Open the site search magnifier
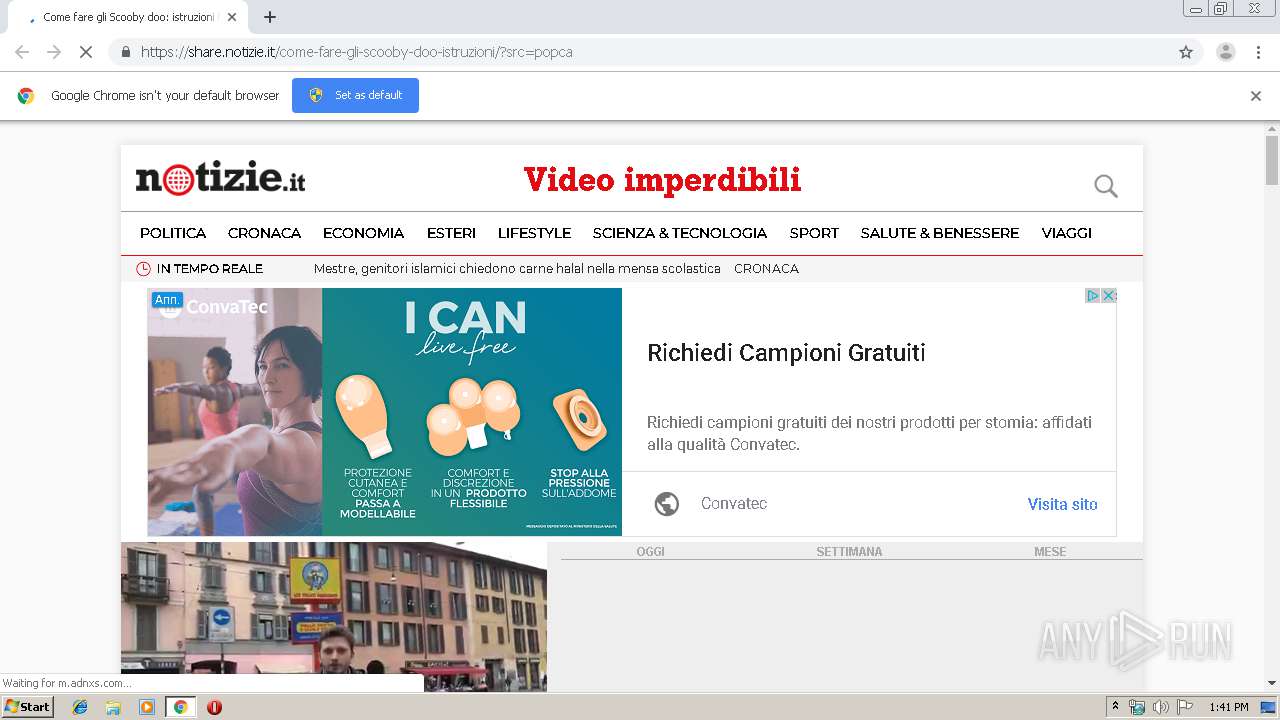 [1105, 186]
